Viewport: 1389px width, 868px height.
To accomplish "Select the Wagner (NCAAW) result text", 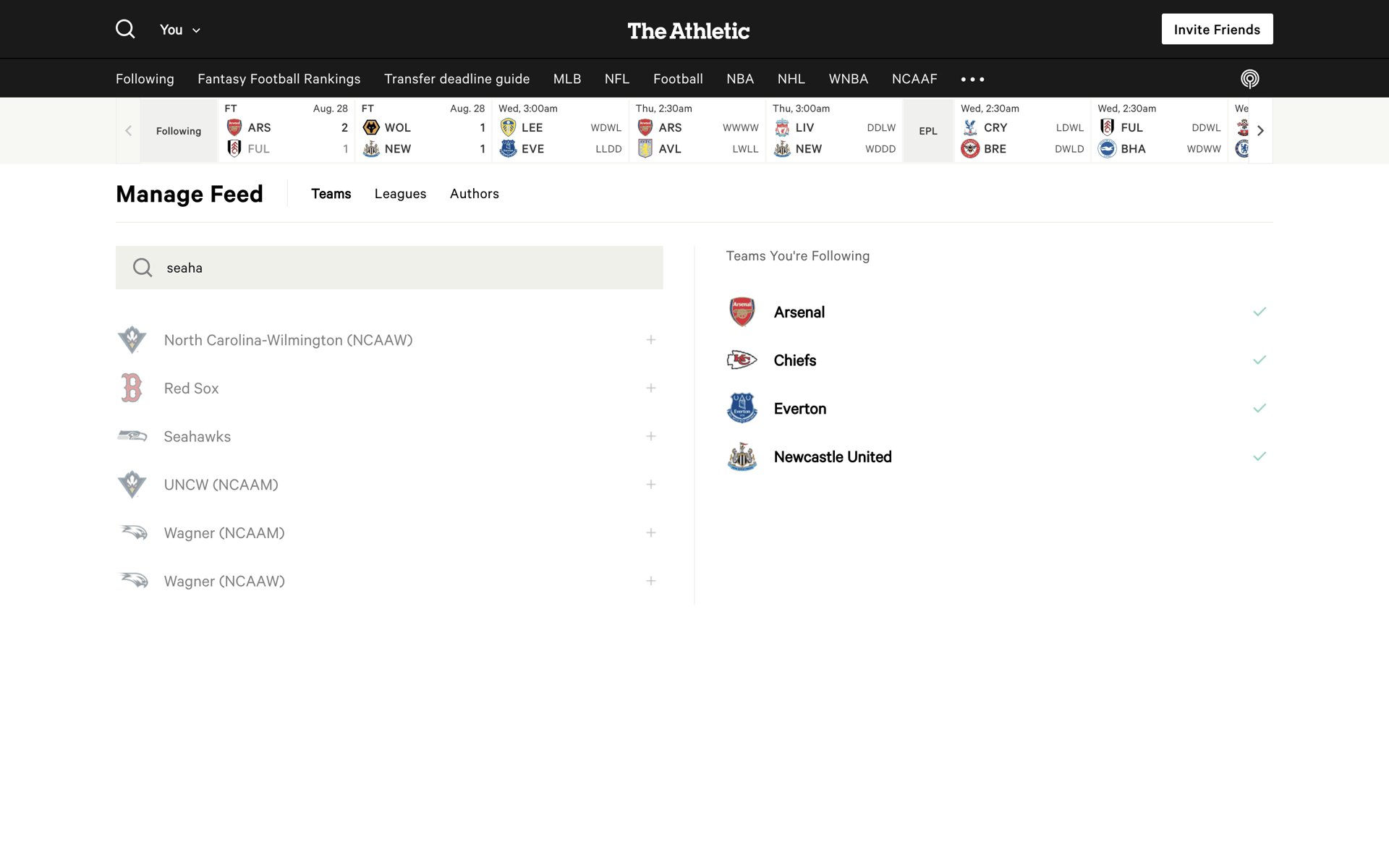I will pyautogui.click(x=224, y=582).
